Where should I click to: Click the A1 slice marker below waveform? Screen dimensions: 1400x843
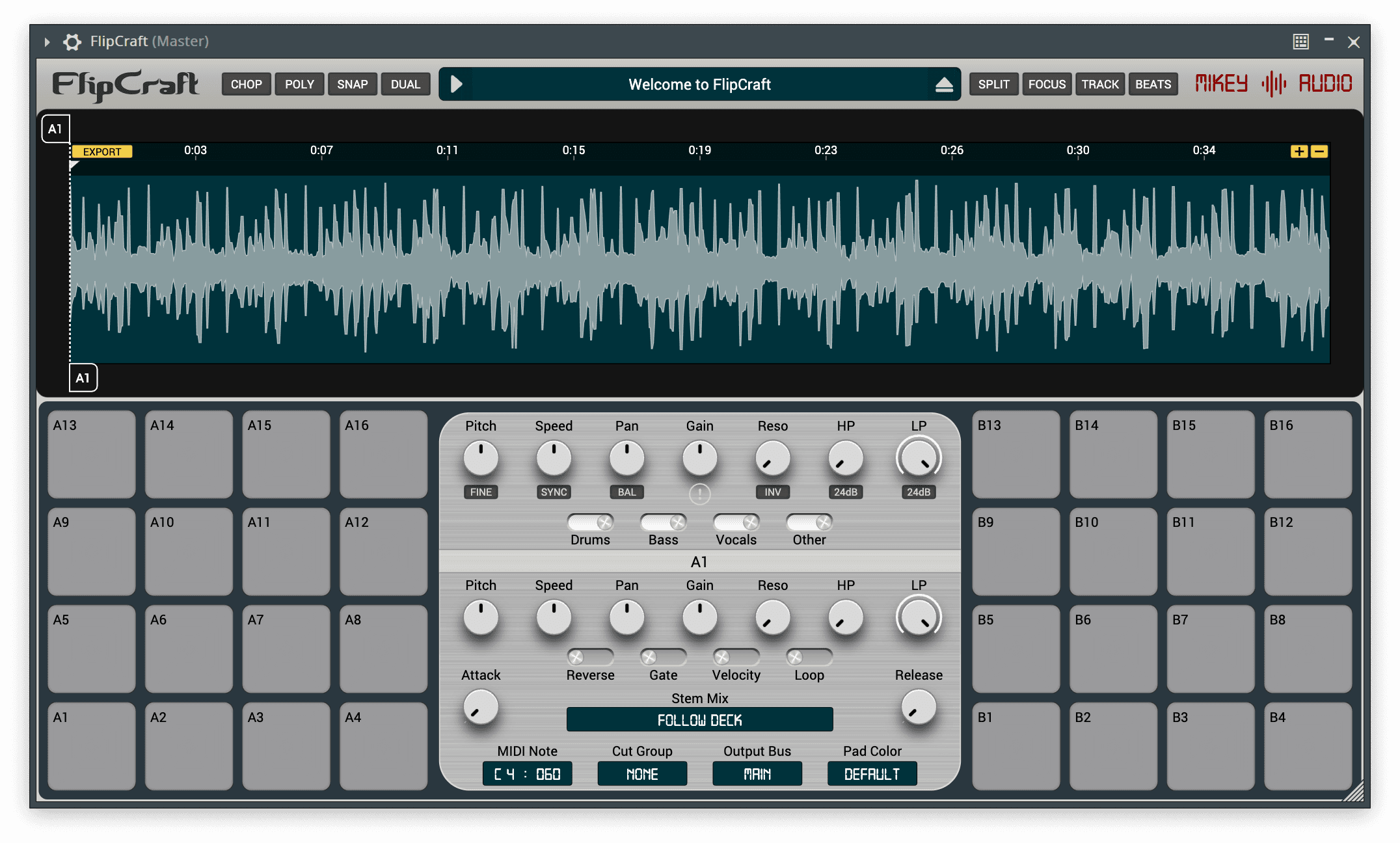pos(83,378)
